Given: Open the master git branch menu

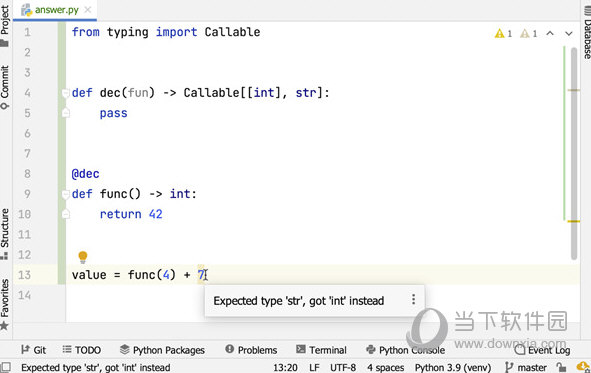Looking at the screenshot, I should pos(526,367).
